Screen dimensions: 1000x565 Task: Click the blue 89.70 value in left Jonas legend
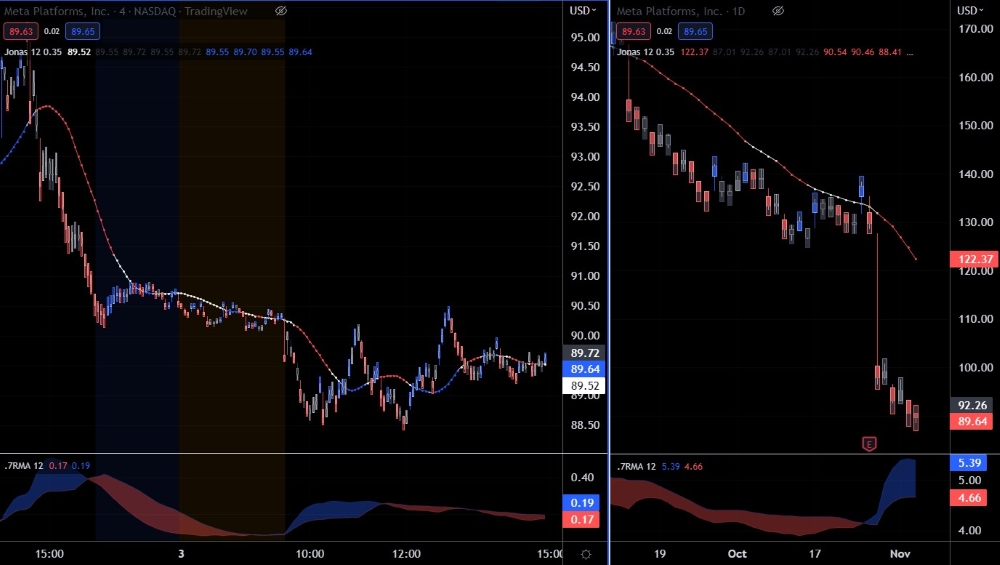pyautogui.click(x=246, y=52)
